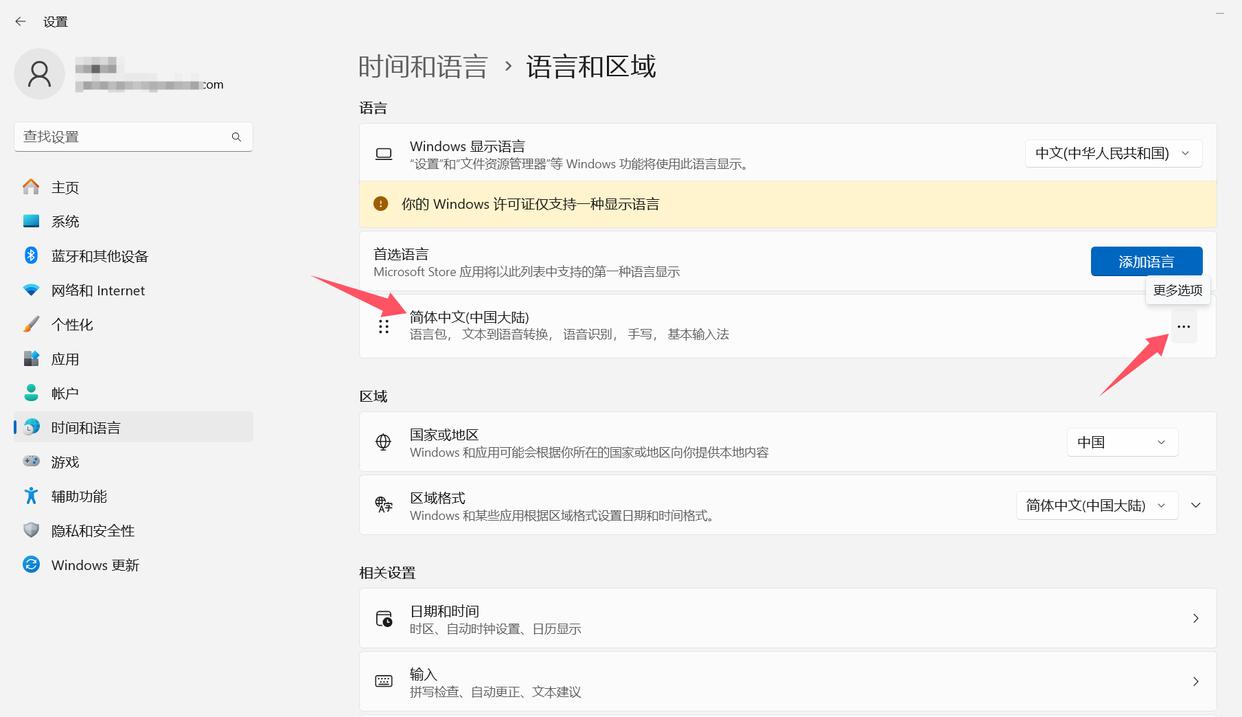The image size is (1242, 717).
Task: Click the 首选语言 heading text
Action: pyautogui.click(x=401, y=254)
